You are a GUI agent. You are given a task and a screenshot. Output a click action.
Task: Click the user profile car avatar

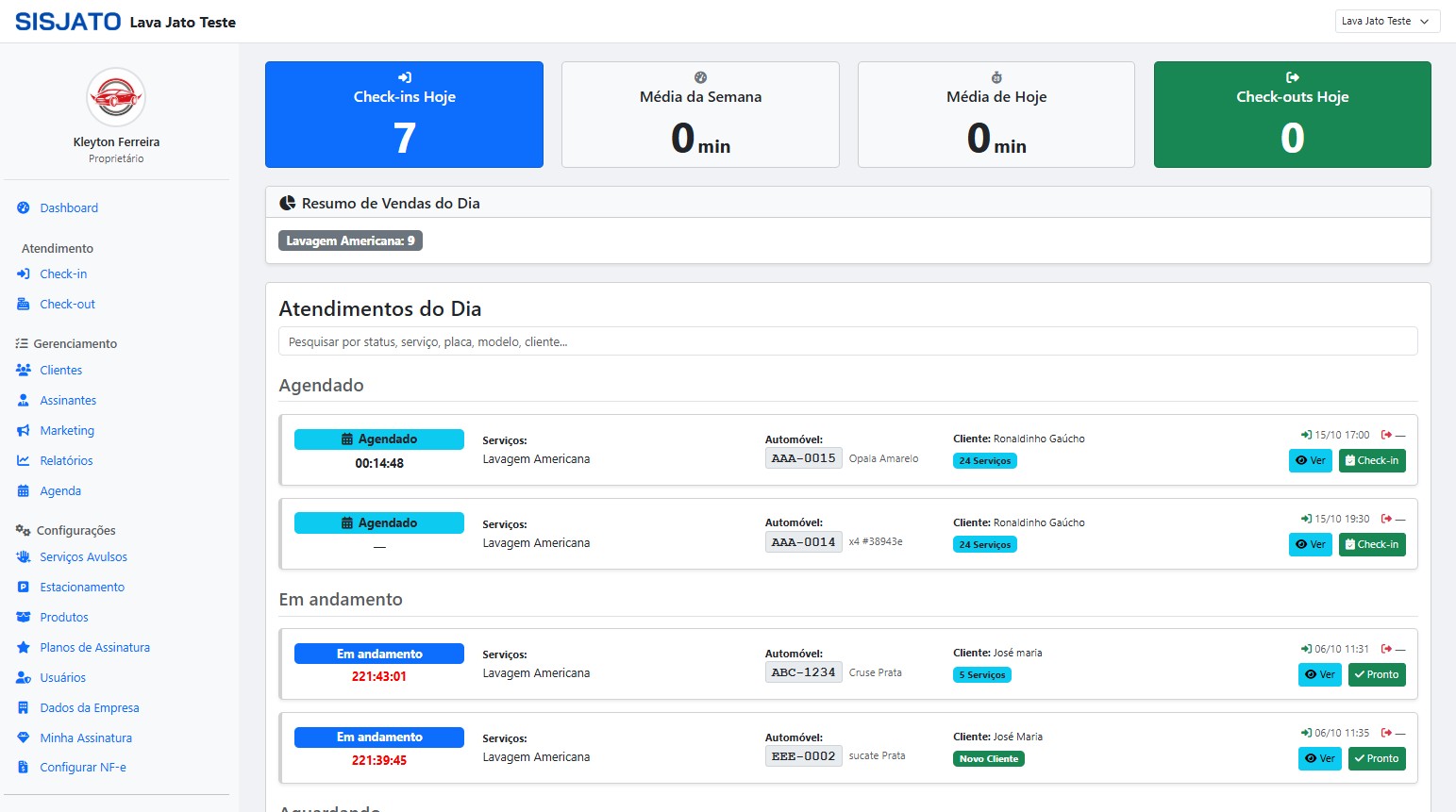pyautogui.click(x=116, y=97)
